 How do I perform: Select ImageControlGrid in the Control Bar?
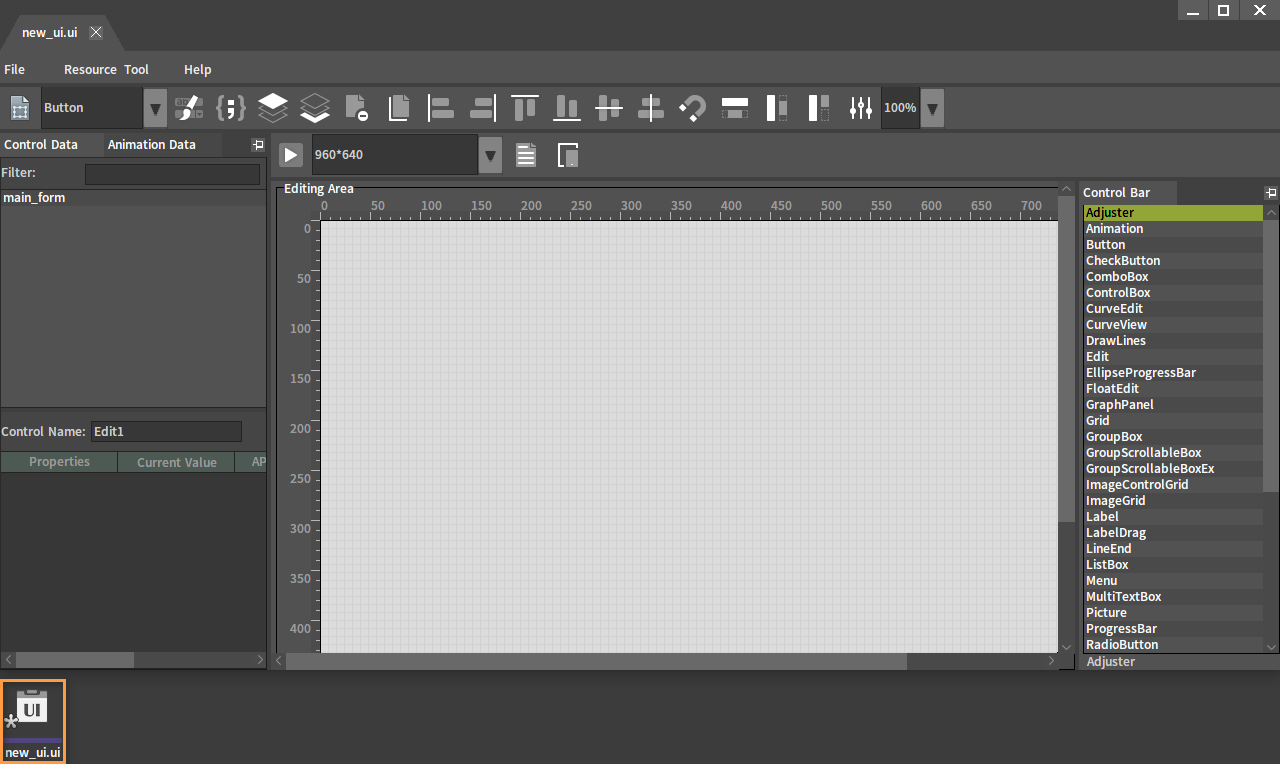pyautogui.click(x=1173, y=485)
